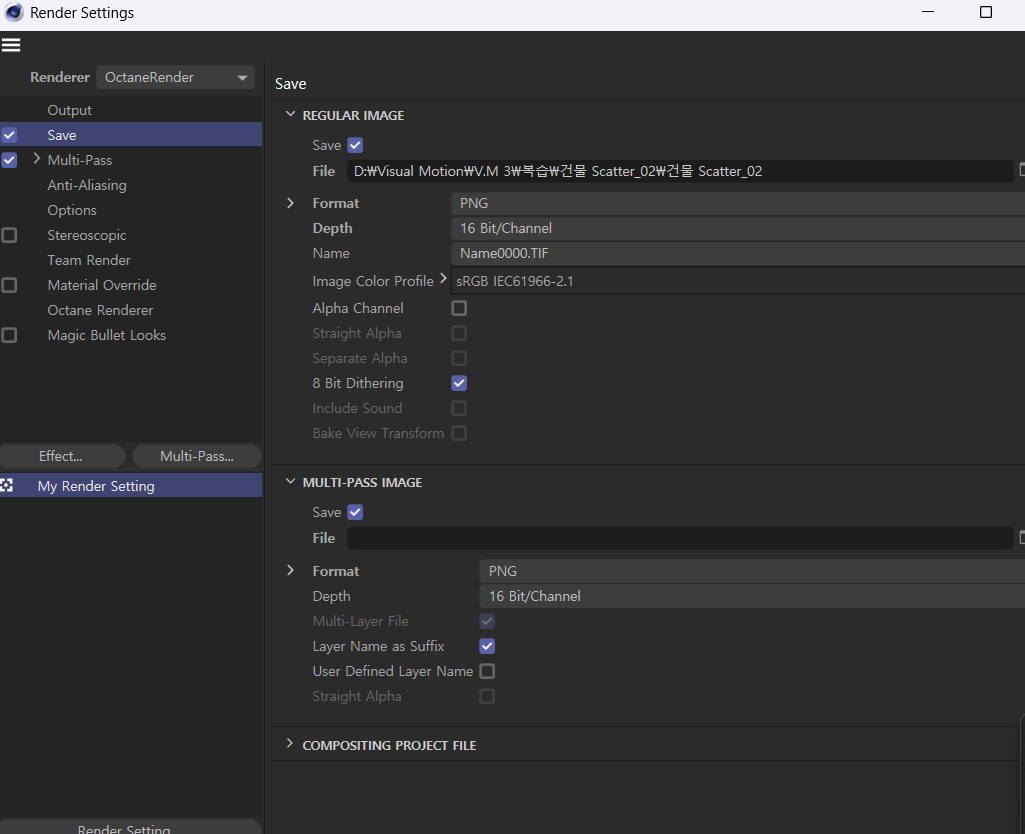Open Multi-Pass settings page

click(x=80, y=160)
